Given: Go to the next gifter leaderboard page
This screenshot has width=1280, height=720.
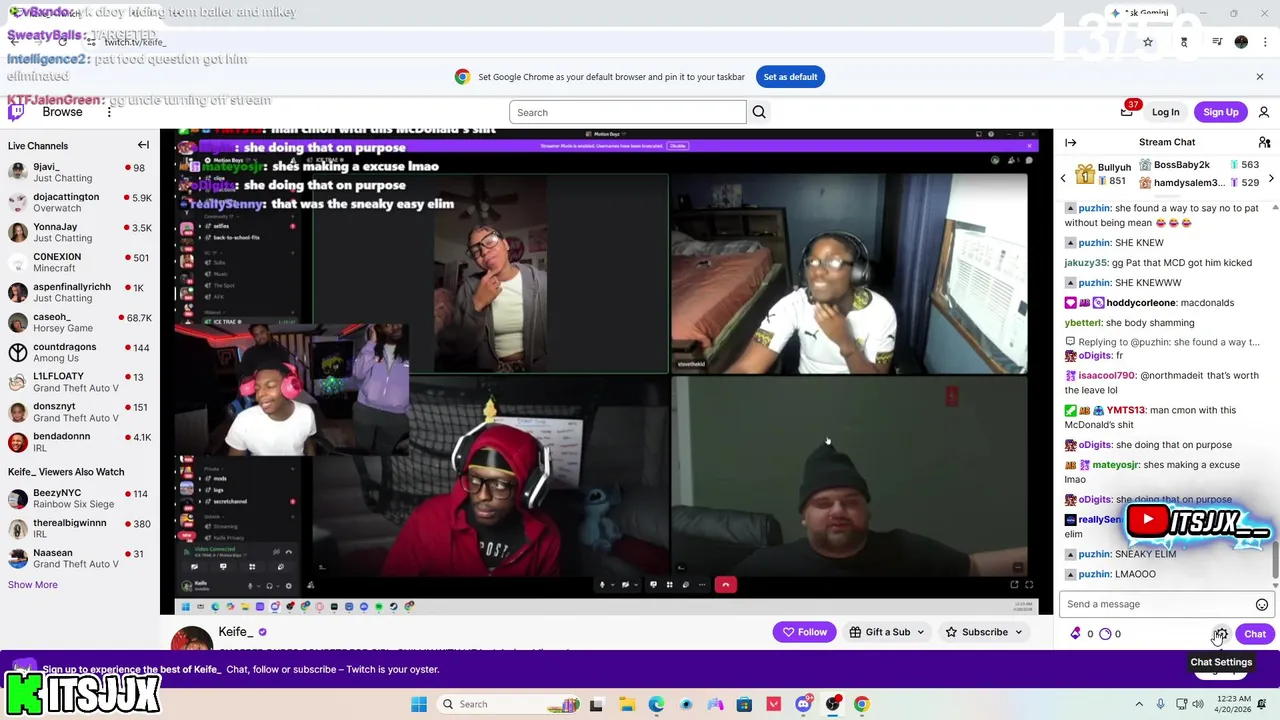Looking at the screenshot, I should pos(1271,178).
